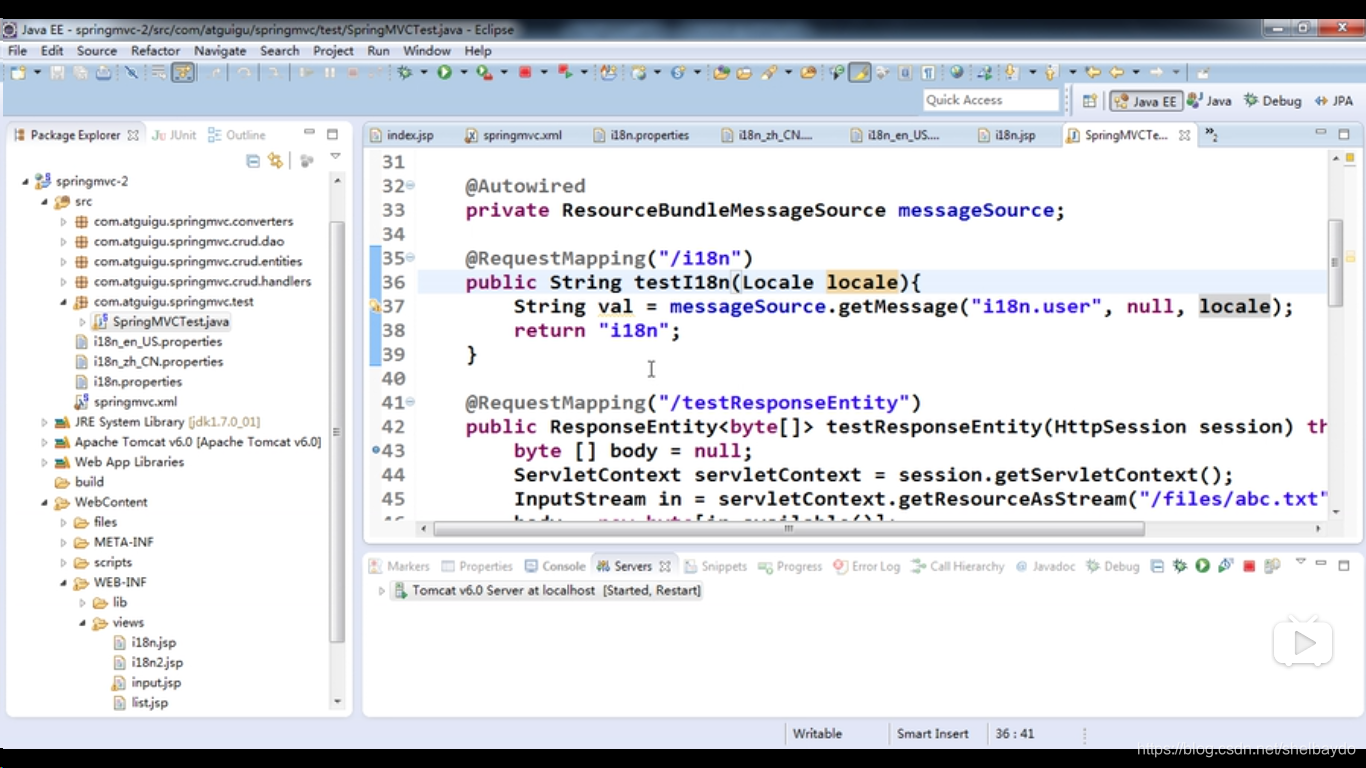Open the web browser globe icon
This screenshot has width=1366, height=768.
click(x=956, y=72)
